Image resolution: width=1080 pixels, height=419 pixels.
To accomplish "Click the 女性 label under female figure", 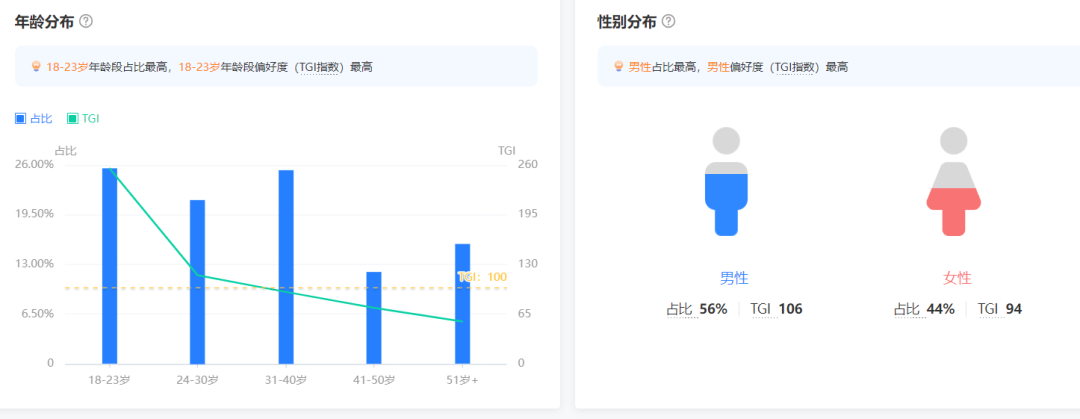I will point(957,278).
